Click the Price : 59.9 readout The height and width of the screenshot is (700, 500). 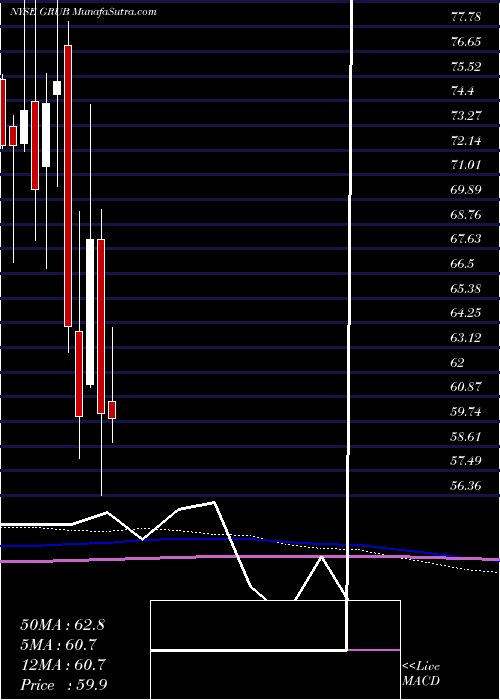(x=63, y=685)
